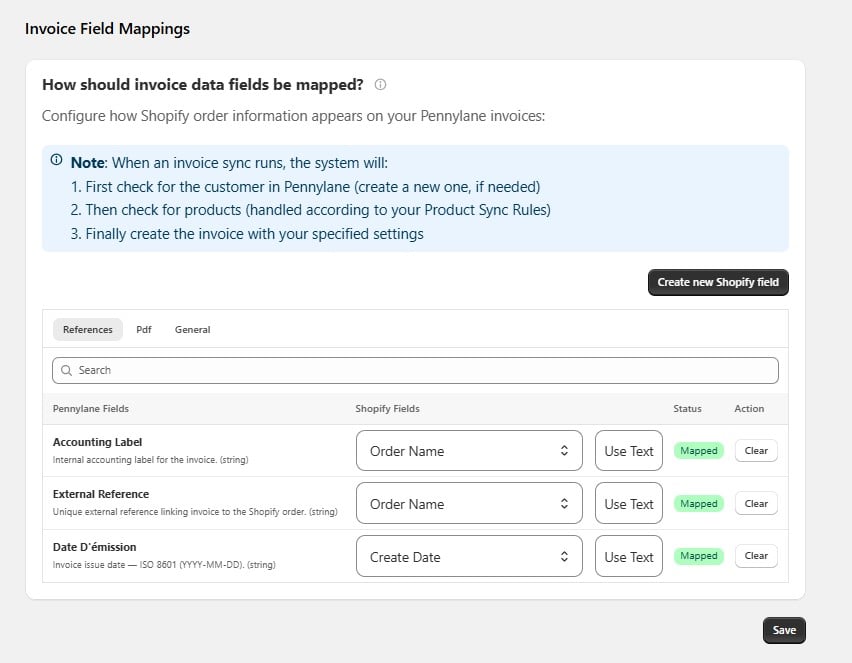Click the Invoice Field Mappings page title
Screen dimensions: 852x663
[x=107, y=29]
